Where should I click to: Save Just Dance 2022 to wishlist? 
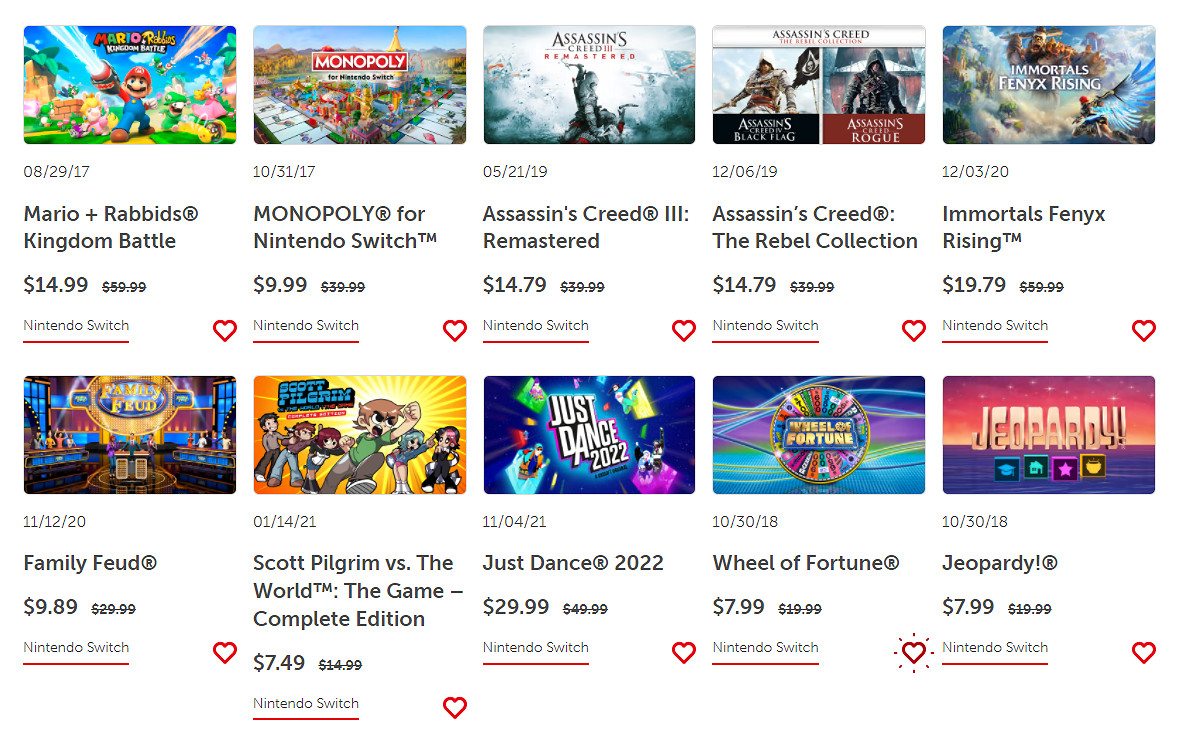click(684, 653)
